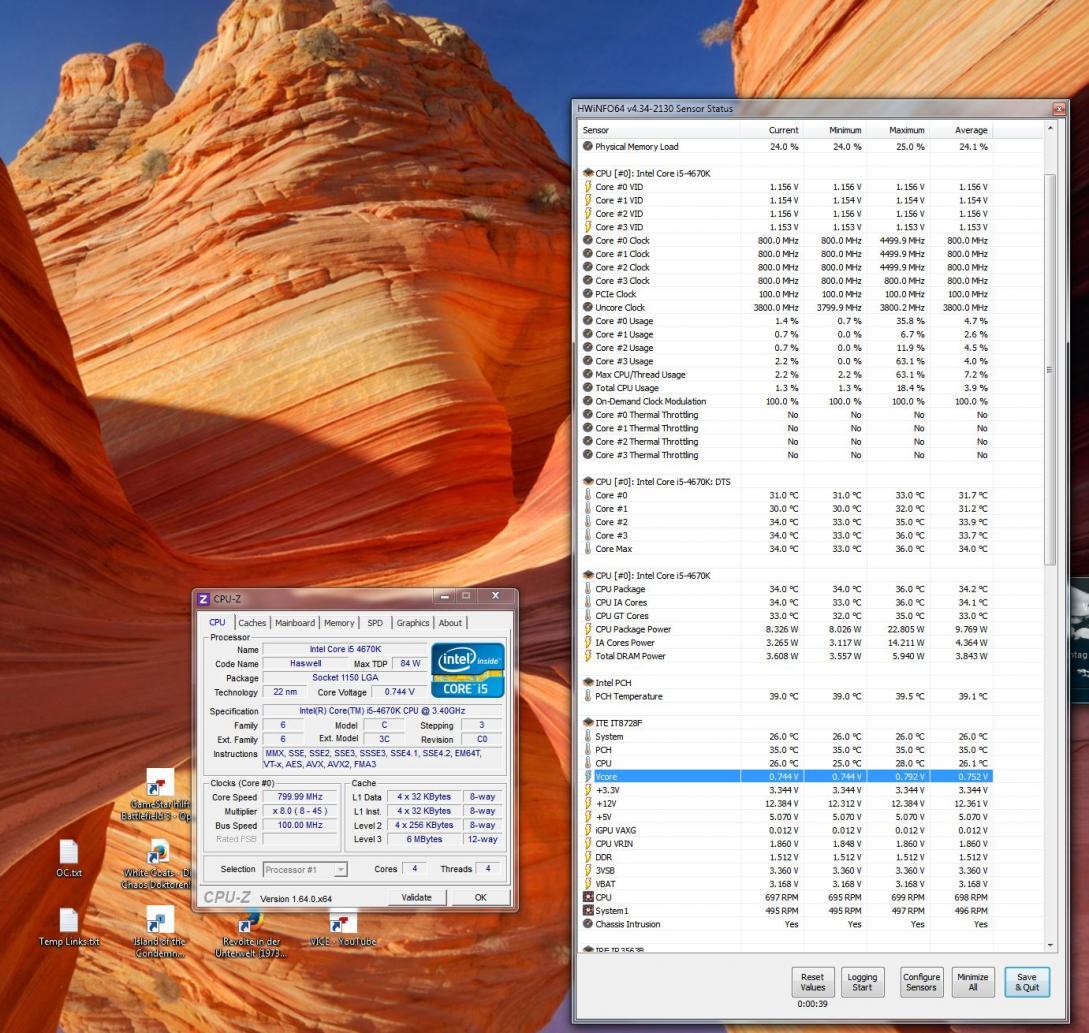Click the Sensor column header
This screenshot has width=1089, height=1033.
click(658, 130)
